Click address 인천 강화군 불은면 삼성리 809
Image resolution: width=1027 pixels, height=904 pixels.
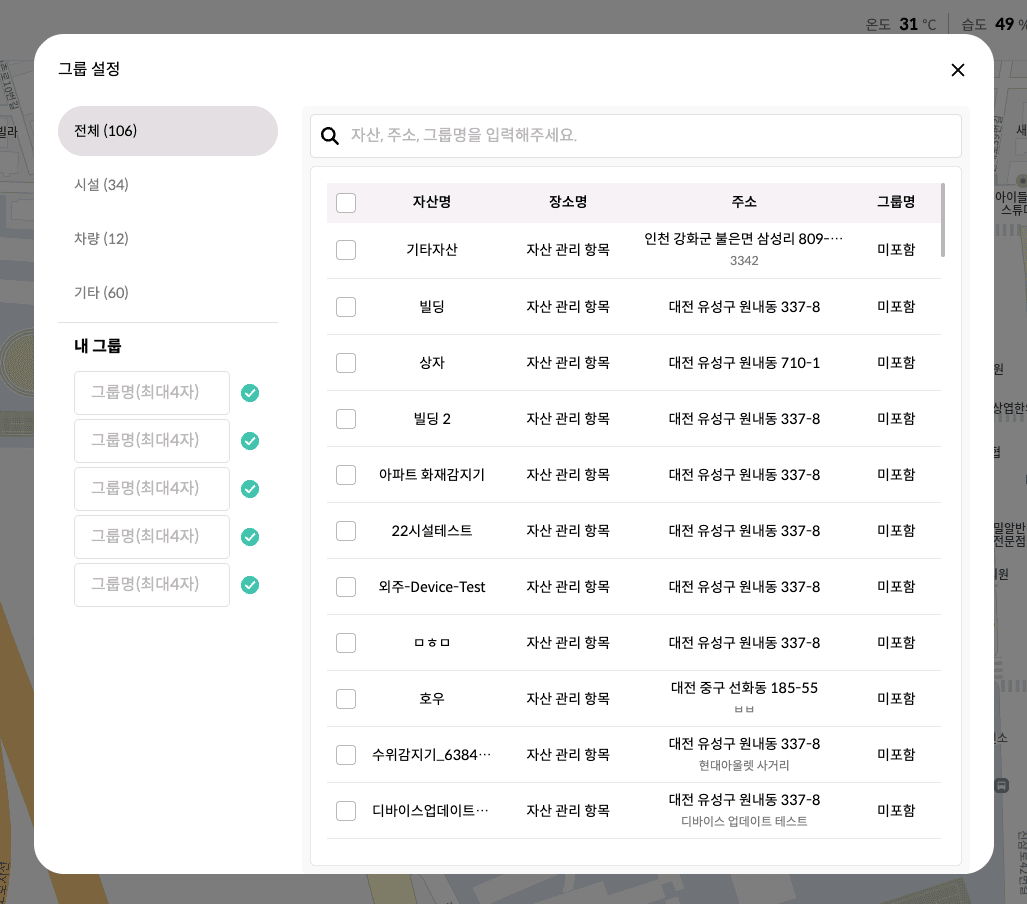[x=743, y=239]
